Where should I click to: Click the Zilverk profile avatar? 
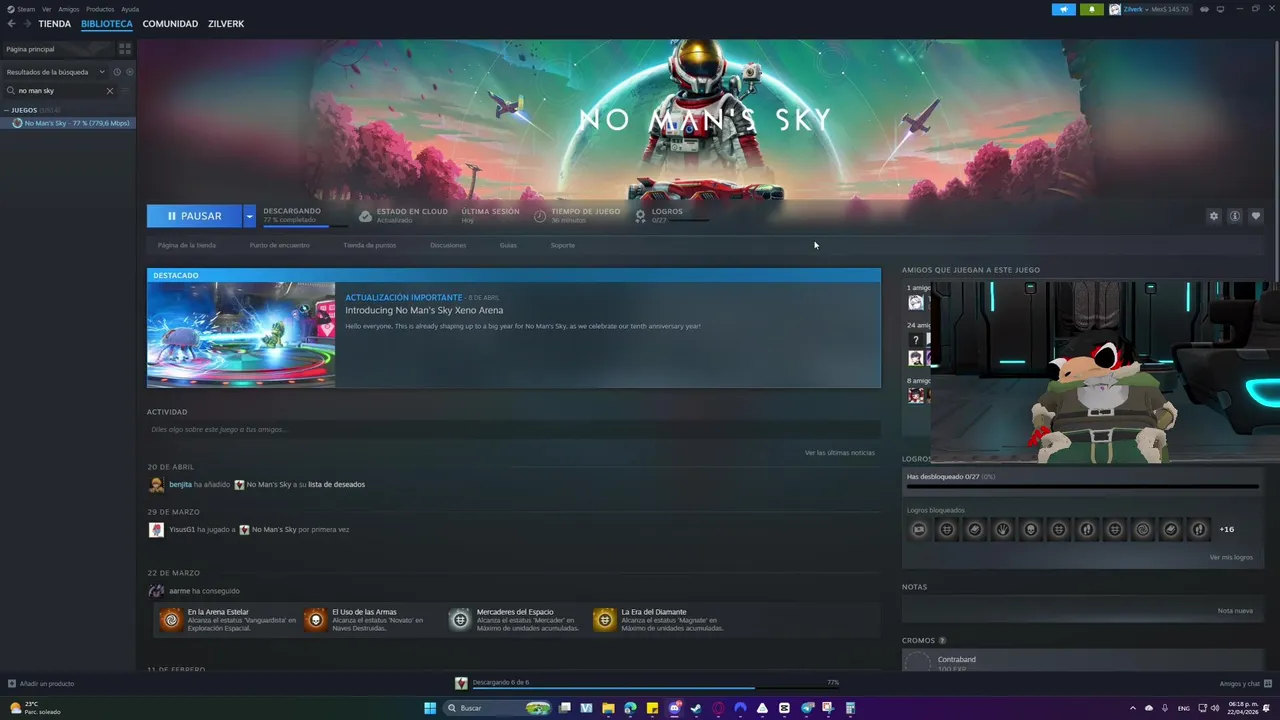point(1115,9)
